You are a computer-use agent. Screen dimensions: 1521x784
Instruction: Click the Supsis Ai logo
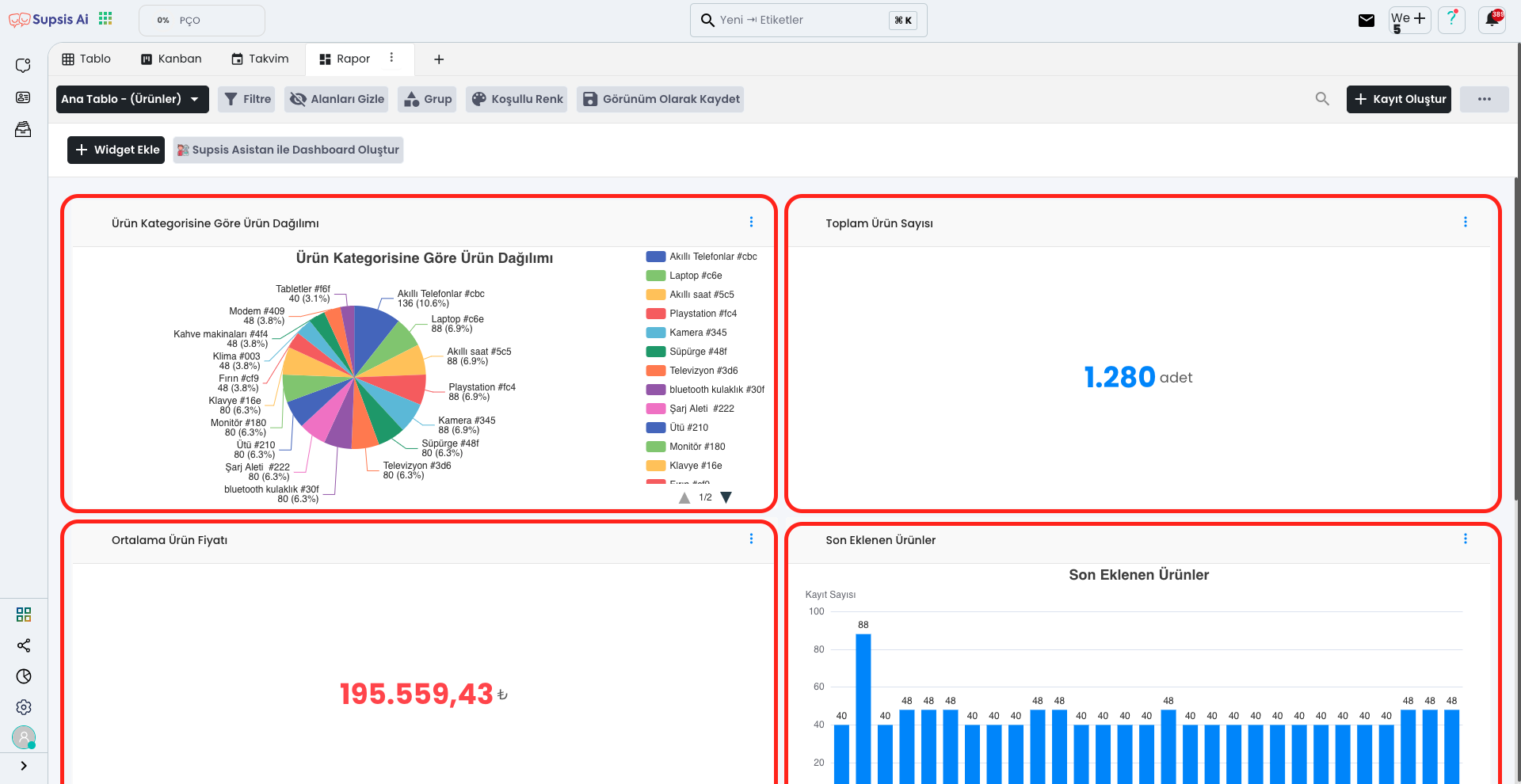click(48, 20)
